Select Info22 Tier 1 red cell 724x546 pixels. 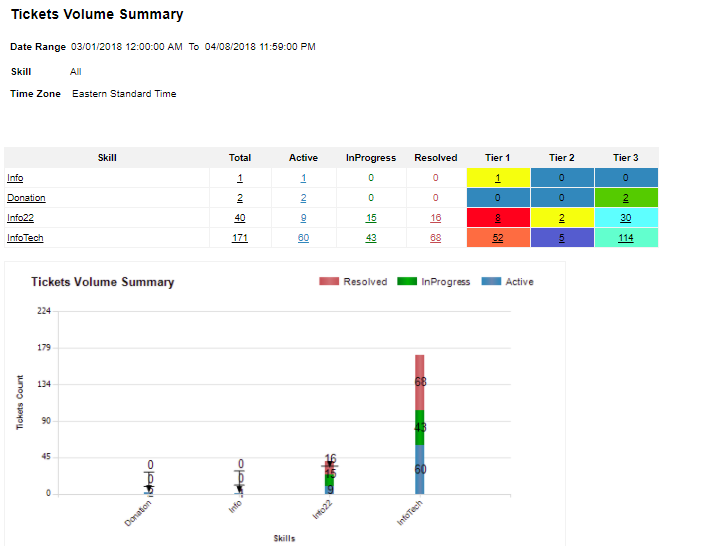[x=498, y=217]
